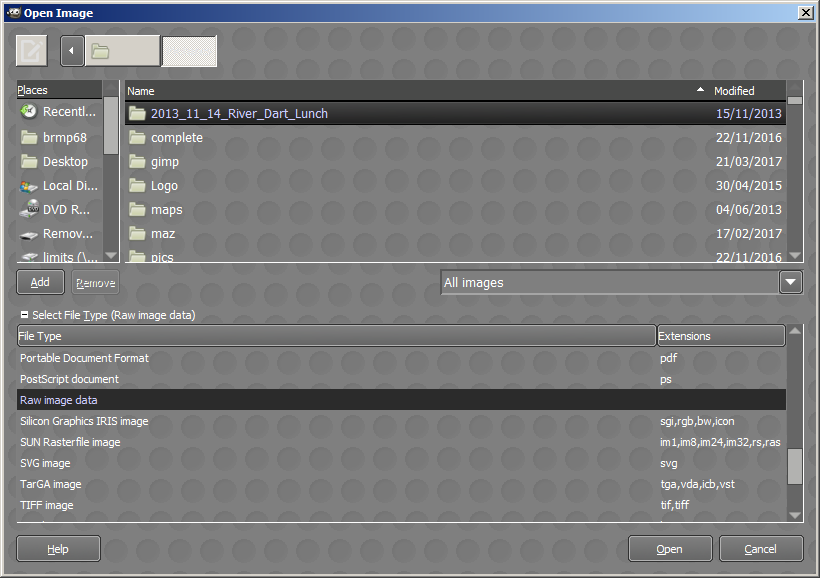Click the 04/06/2013 modified date
The height and width of the screenshot is (578, 820).
click(x=748, y=210)
